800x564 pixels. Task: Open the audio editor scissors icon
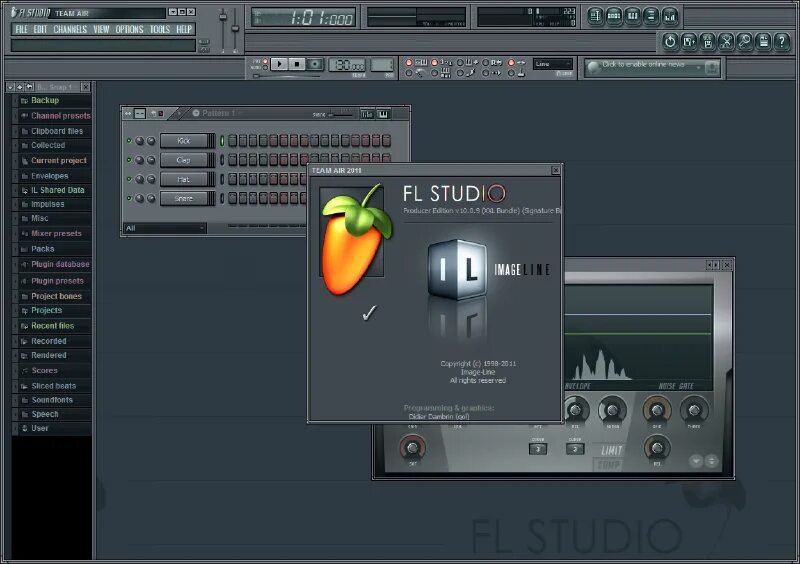tap(726, 41)
